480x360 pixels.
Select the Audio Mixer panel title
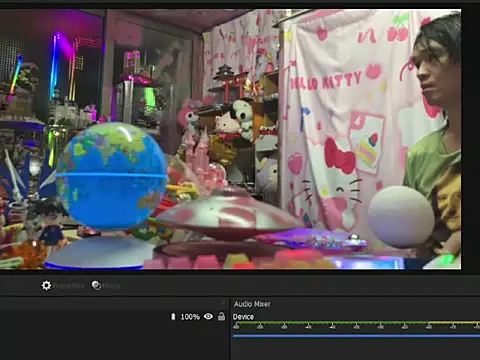252,304
